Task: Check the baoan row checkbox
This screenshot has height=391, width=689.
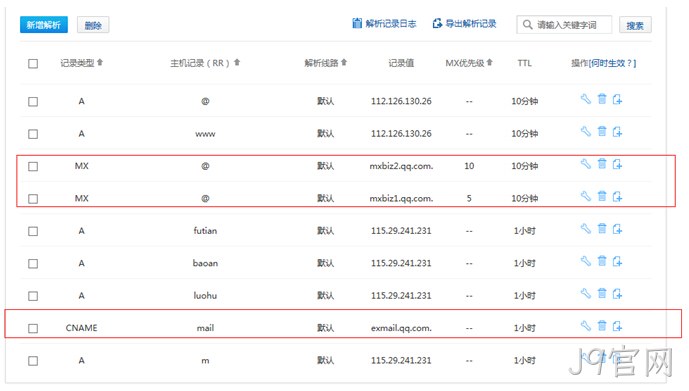Action: point(33,264)
